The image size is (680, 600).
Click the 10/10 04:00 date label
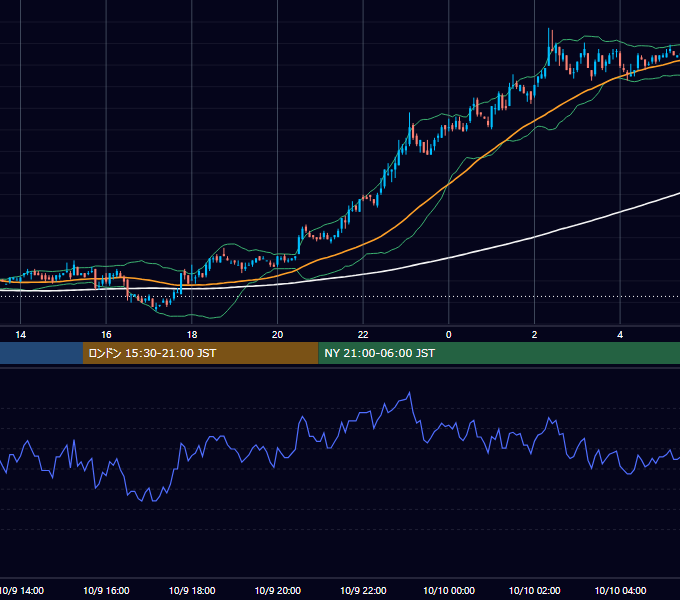point(620,590)
